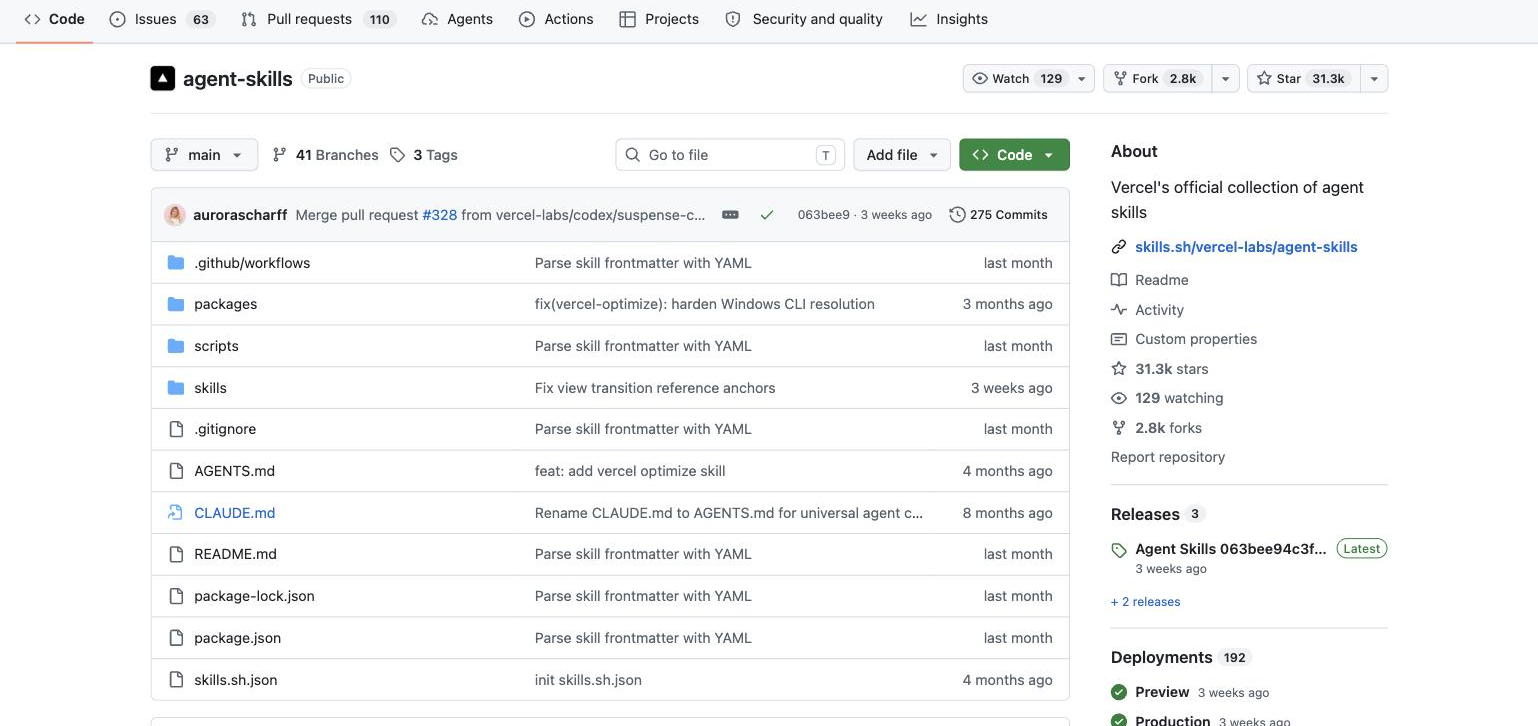View the 41 Branches link
Image resolution: width=1538 pixels, height=726 pixels.
(x=325, y=155)
